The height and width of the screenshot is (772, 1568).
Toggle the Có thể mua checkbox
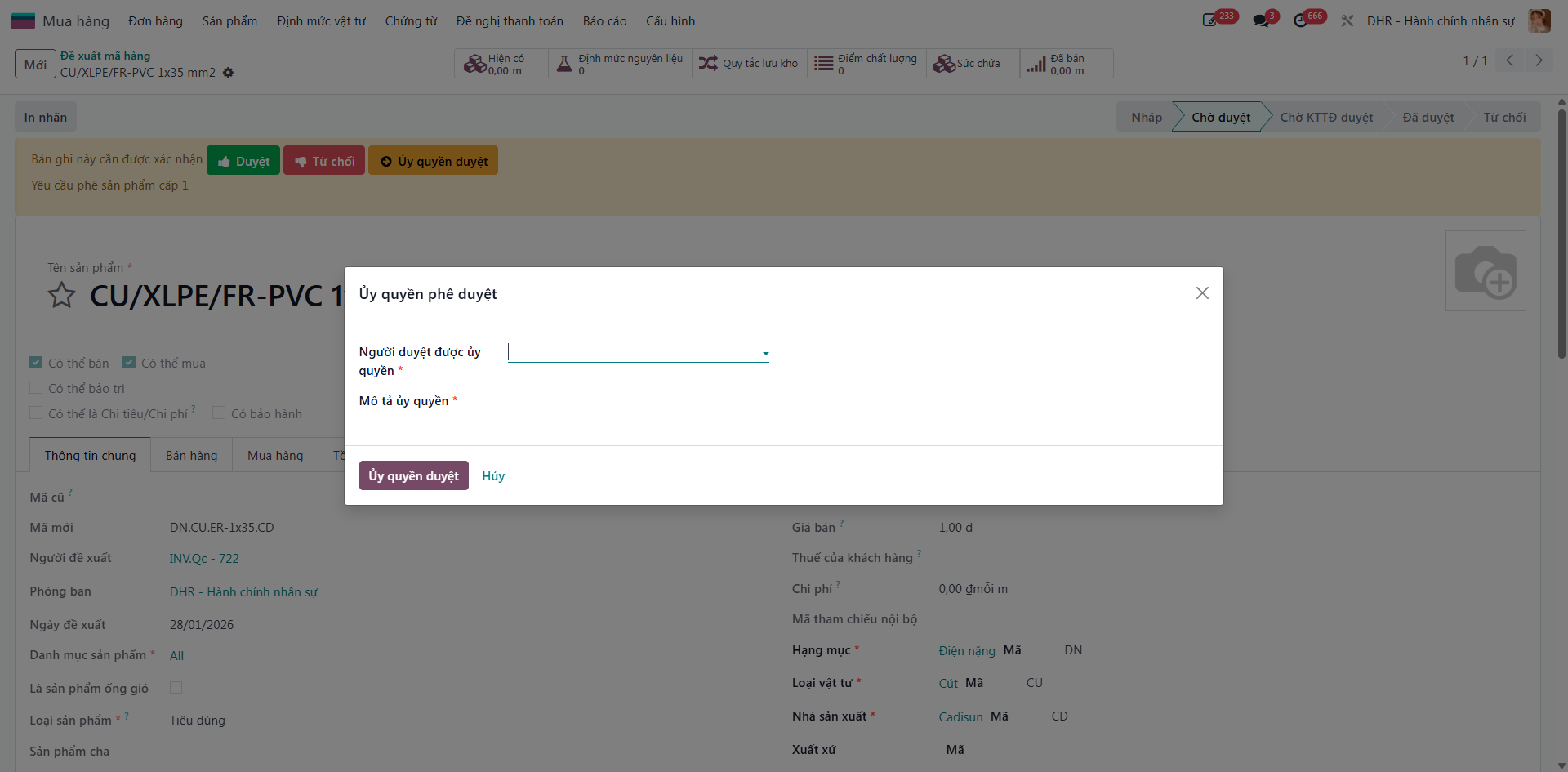point(129,362)
